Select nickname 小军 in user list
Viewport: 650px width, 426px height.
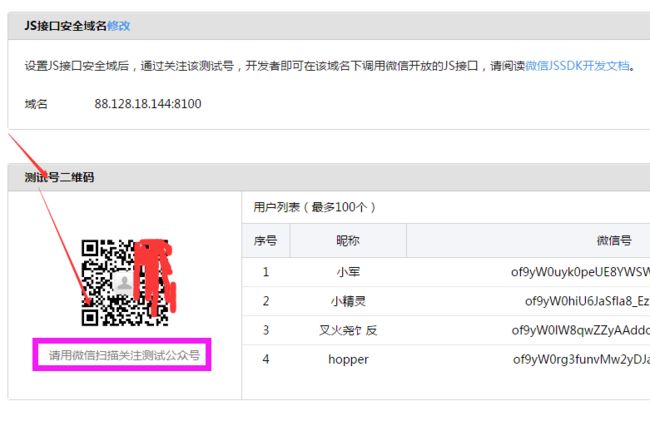coord(348,272)
